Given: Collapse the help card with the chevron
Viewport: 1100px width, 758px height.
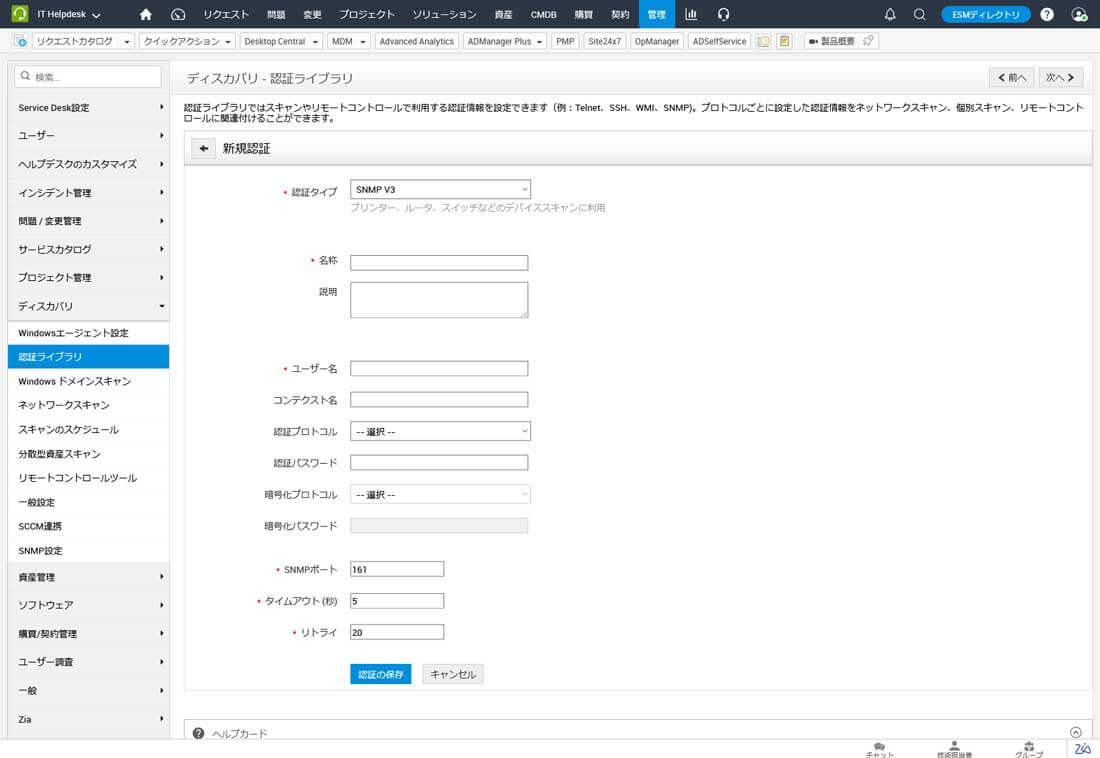Looking at the screenshot, I should point(1075,732).
